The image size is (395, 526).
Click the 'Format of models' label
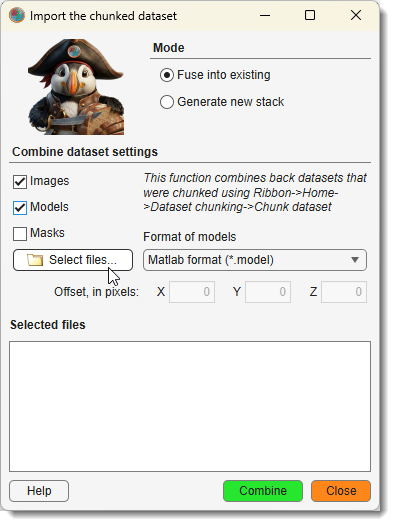tap(190, 237)
